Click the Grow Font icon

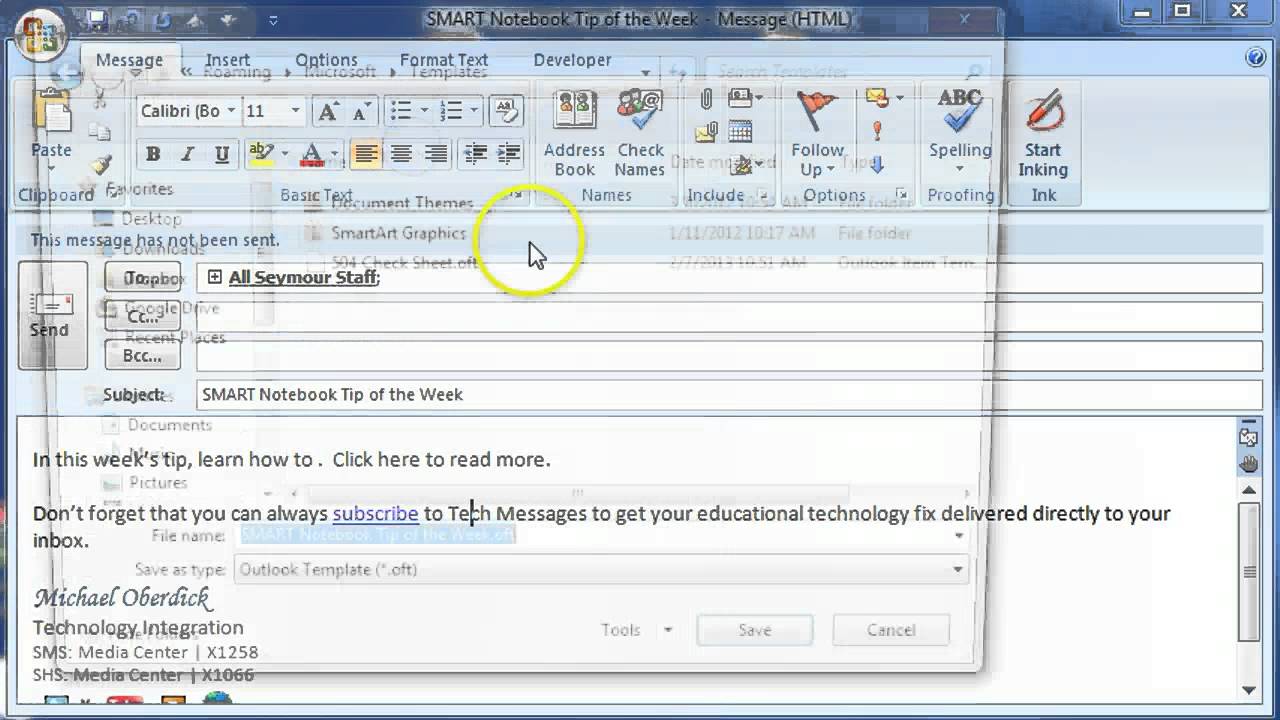pos(327,111)
